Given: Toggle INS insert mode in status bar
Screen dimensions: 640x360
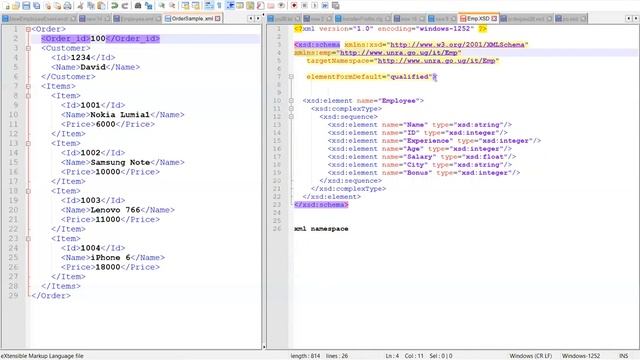Looking at the screenshot, I should coord(623,356).
